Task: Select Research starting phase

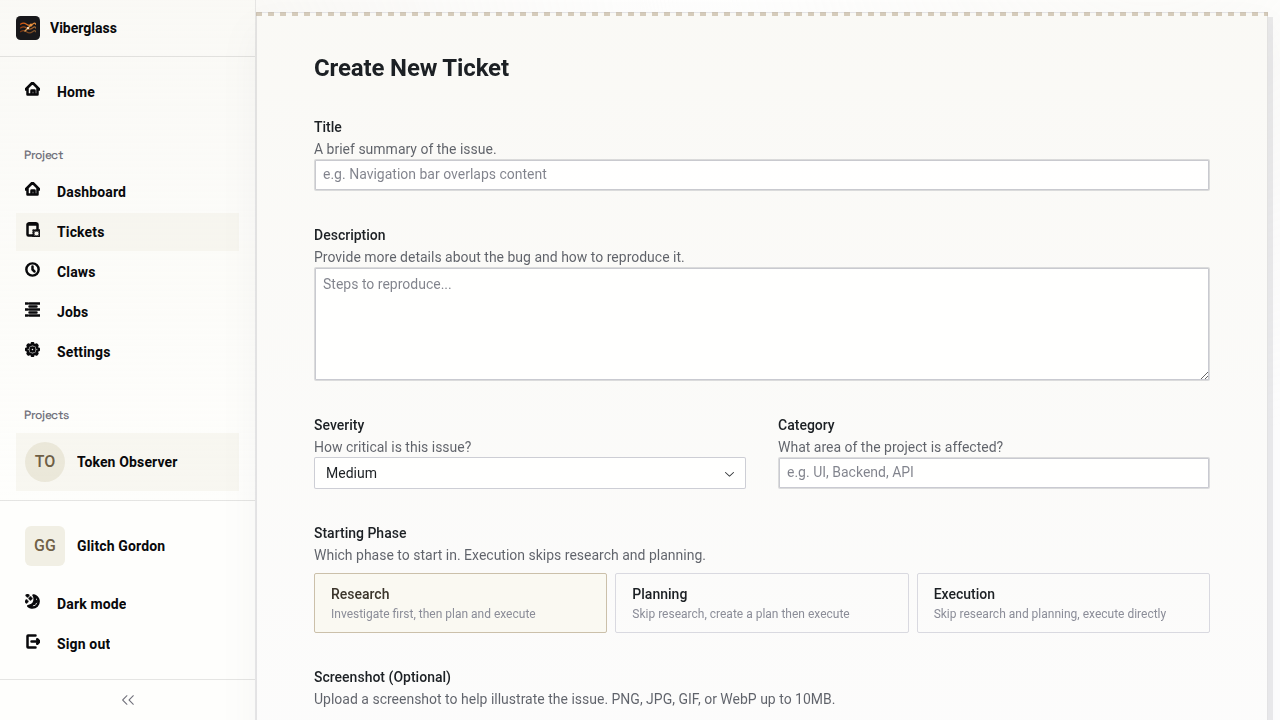Action: coord(460,603)
